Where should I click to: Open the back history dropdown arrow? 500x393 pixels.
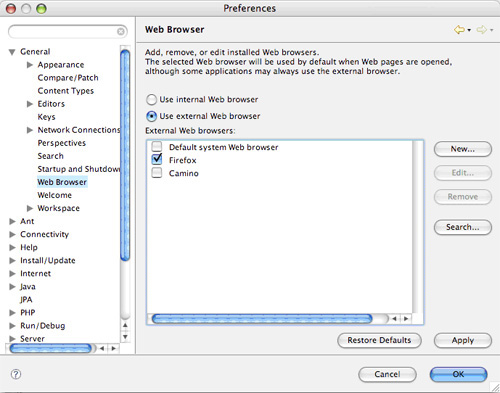pos(469,30)
